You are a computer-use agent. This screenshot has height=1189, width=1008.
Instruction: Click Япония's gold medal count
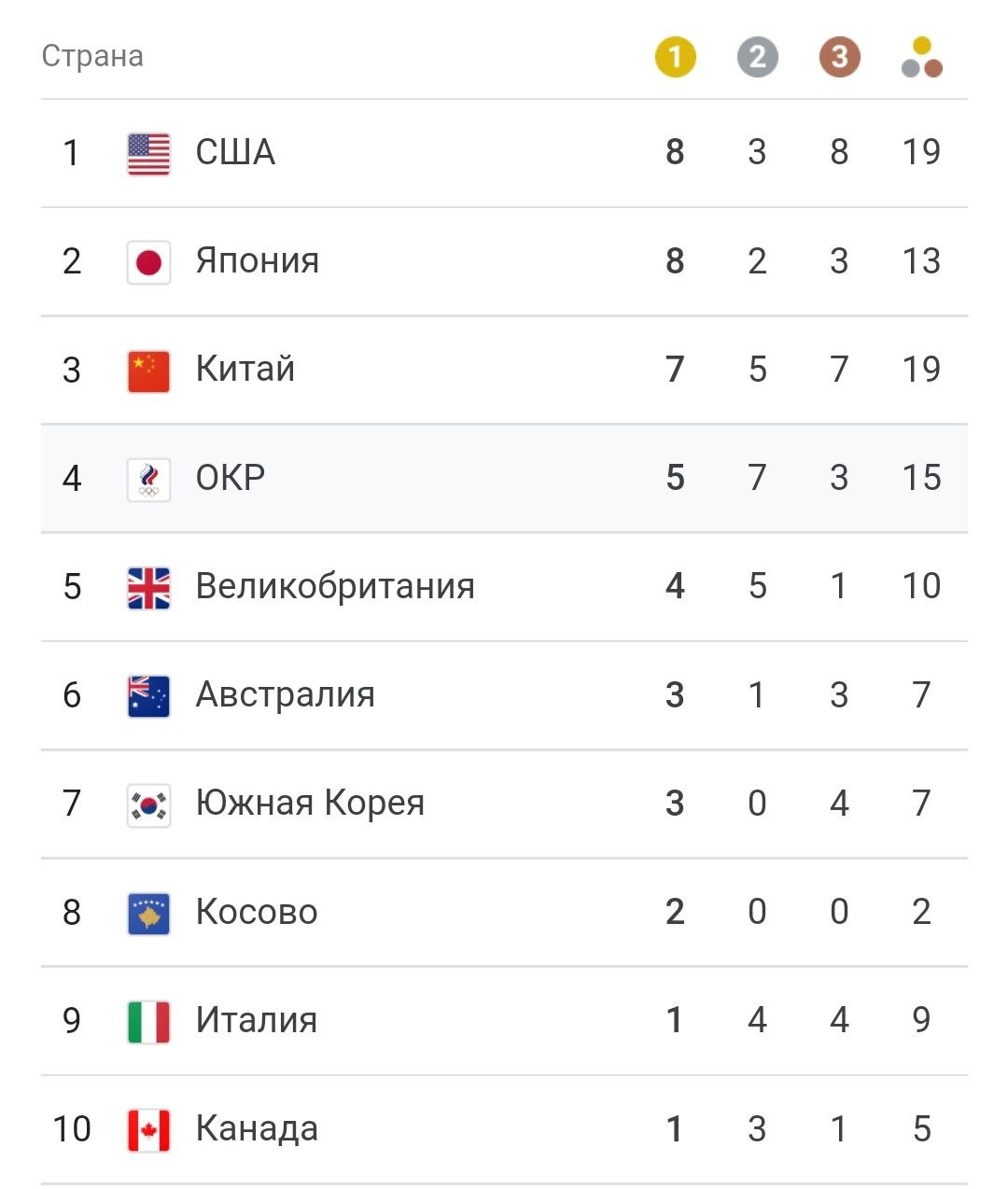(x=675, y=261)
